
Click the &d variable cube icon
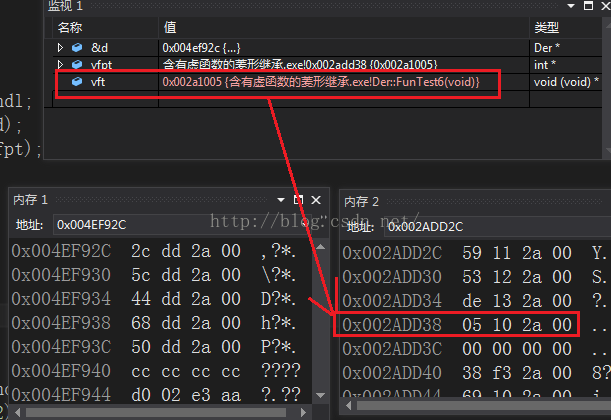77,48
